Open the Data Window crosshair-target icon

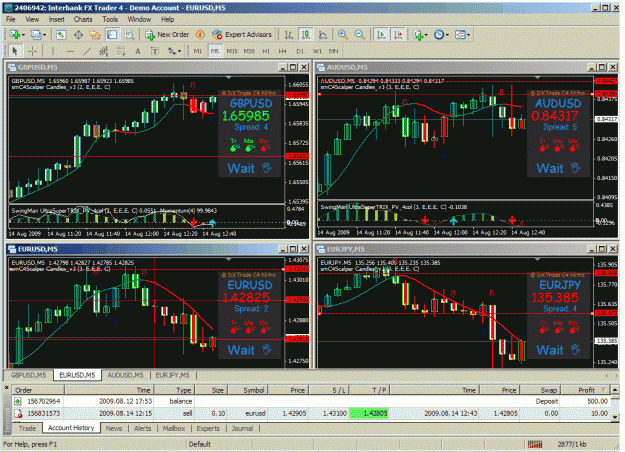tap(78, 35)
